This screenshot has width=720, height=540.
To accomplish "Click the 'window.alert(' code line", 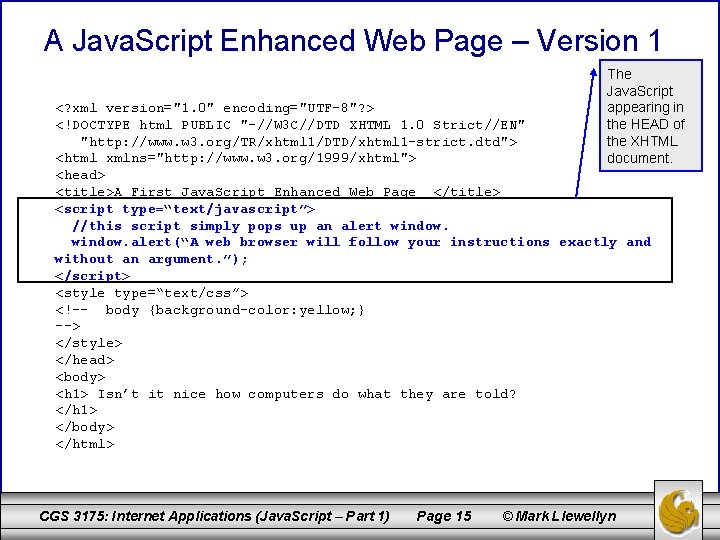I will point(361,242).
